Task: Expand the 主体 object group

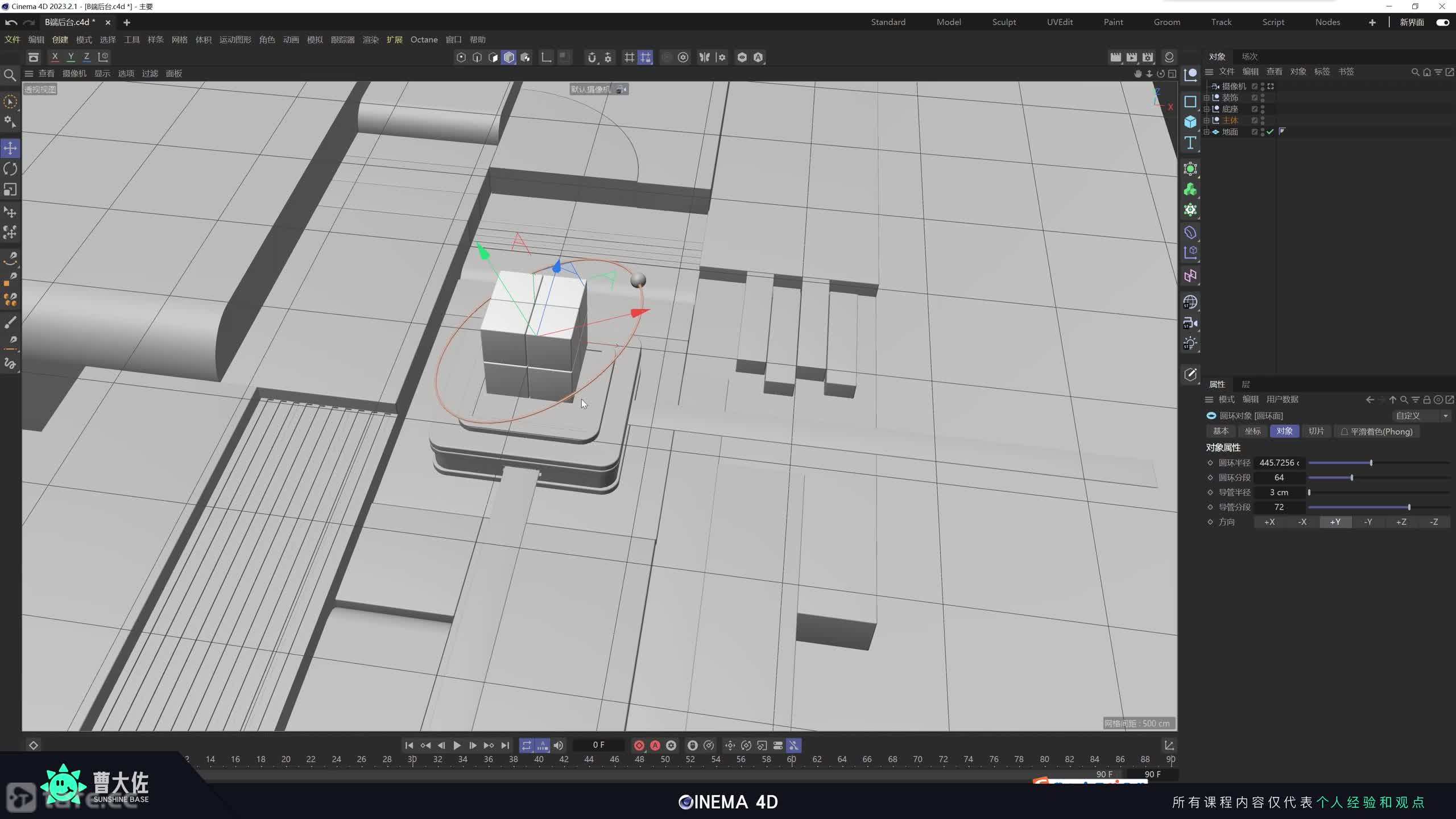Action: [x=1206, y=121]
